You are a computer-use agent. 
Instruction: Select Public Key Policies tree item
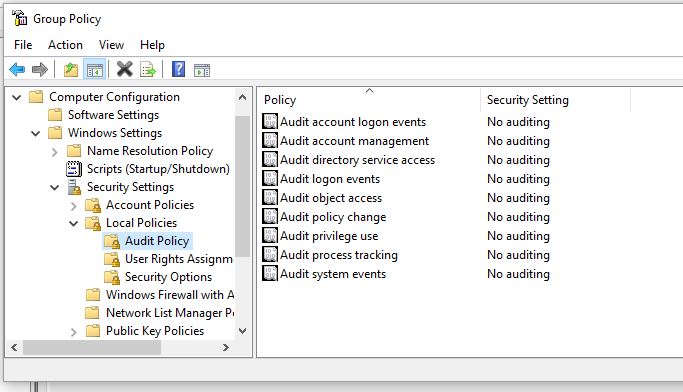click(155, 331)
